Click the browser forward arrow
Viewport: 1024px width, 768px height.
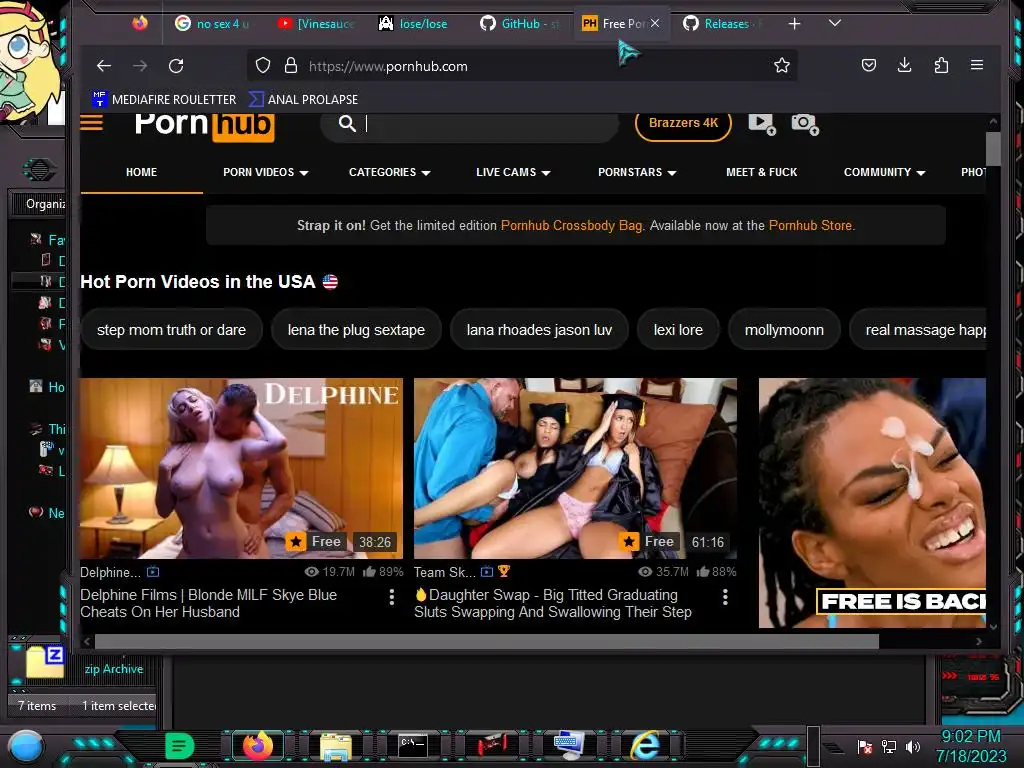pyautogui.click(x=140, y=66)
